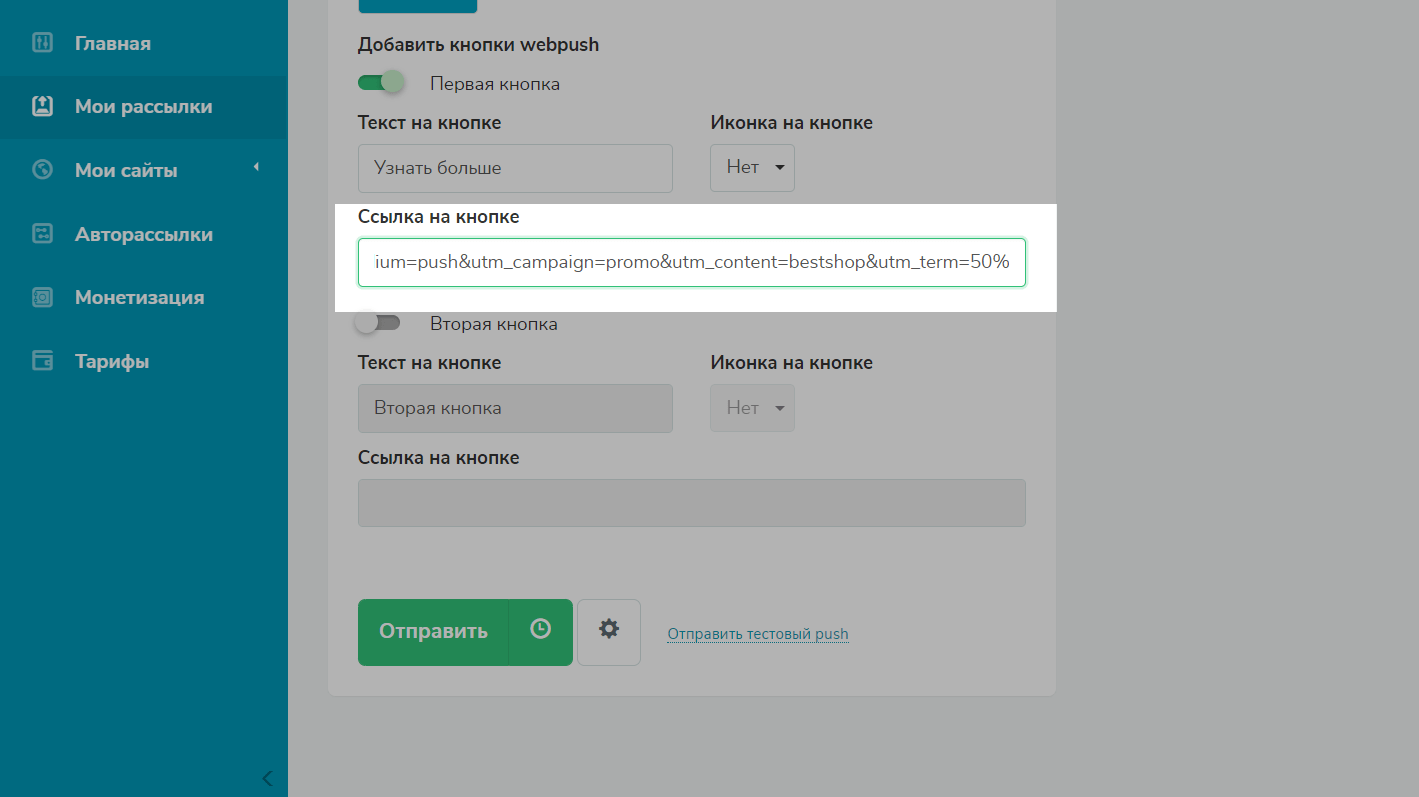Go to the Авторассылки menu item
Image resolution: width=1419 pixels, height=797 pixels.
[x=143, y=234]
